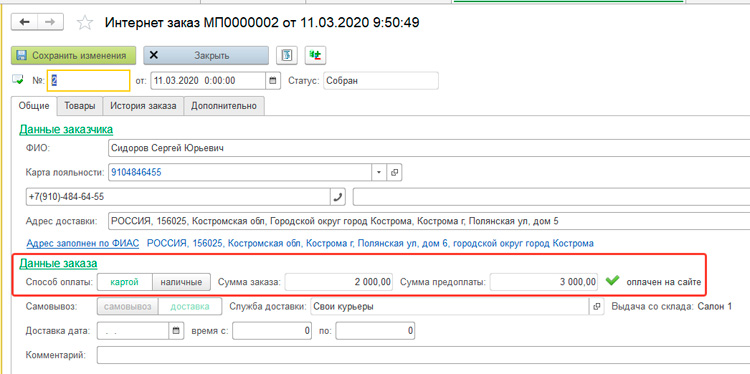Open the Общие tab

tap(34, 106)
